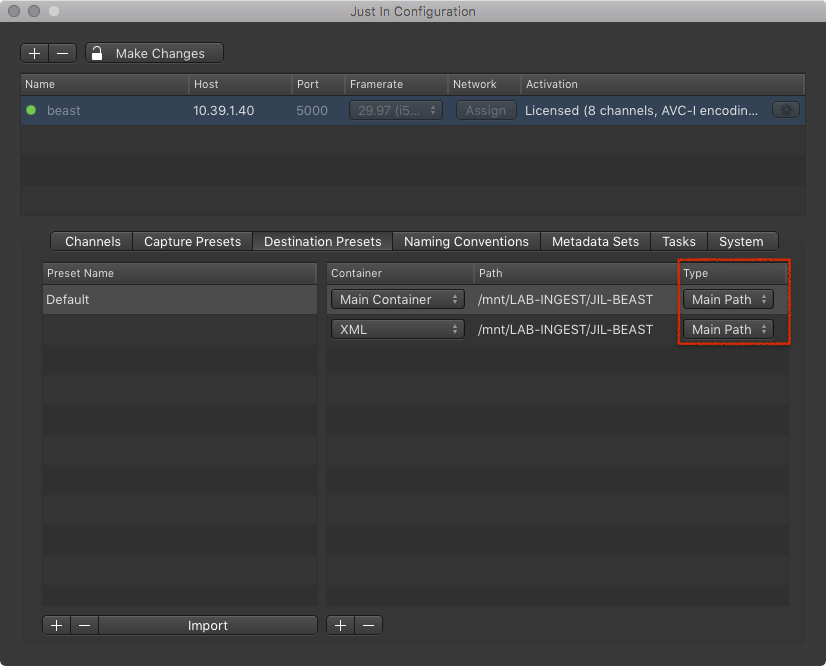Click the Licensed activation text
This screenshot has width=826, height=666.
point(641,111)
